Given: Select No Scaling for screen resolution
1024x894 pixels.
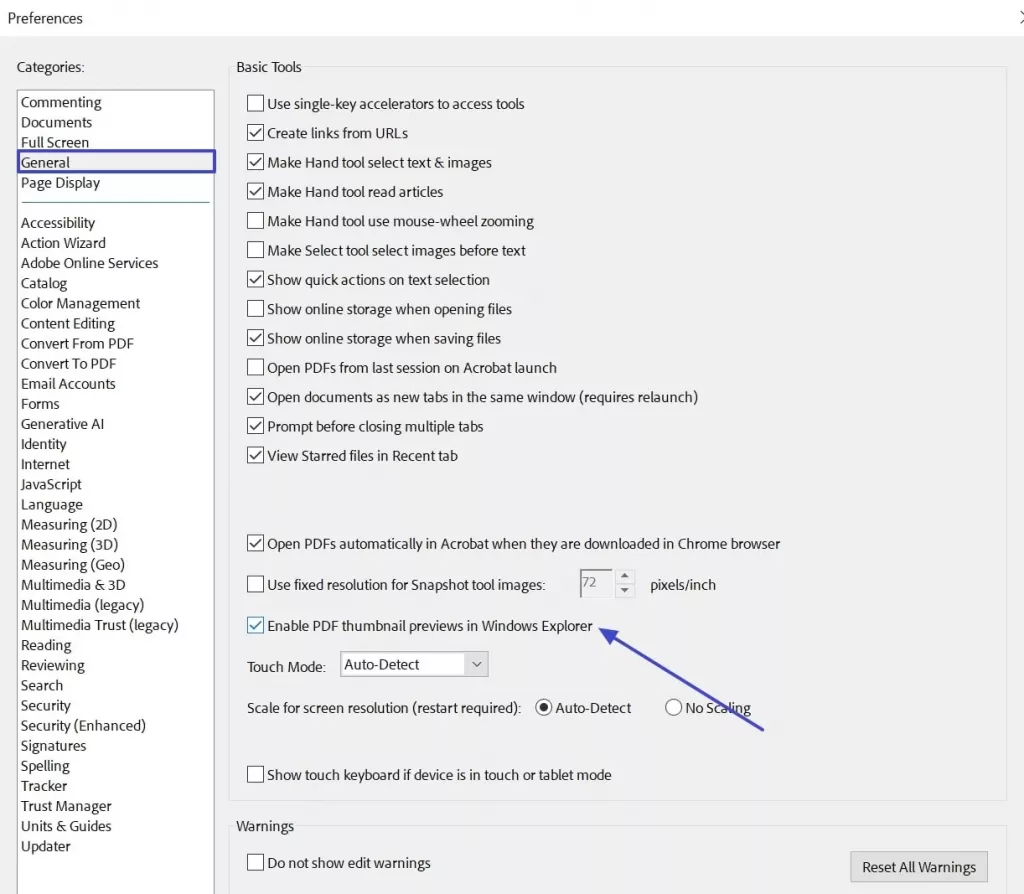Looking at the screenshot, I should 673,707.
